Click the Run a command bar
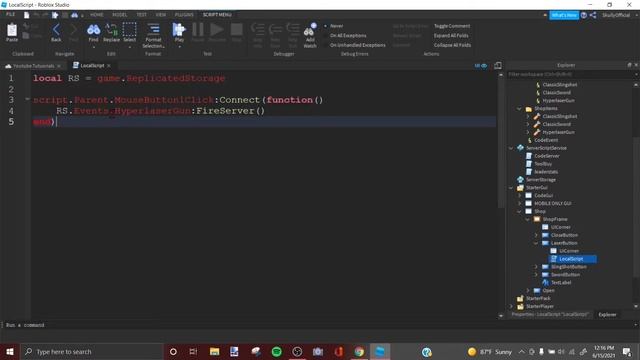 (318, 325)
